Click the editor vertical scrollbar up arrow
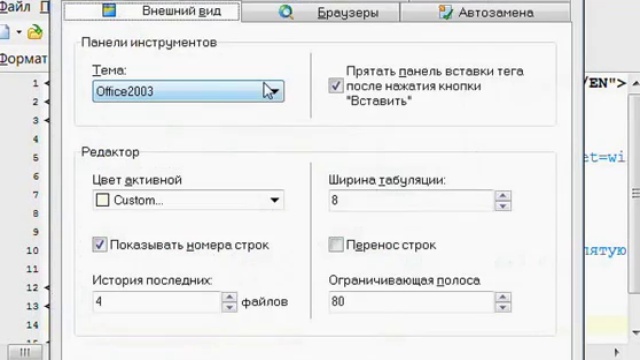This screenshot has width=640, height=360. pos(635,84)
